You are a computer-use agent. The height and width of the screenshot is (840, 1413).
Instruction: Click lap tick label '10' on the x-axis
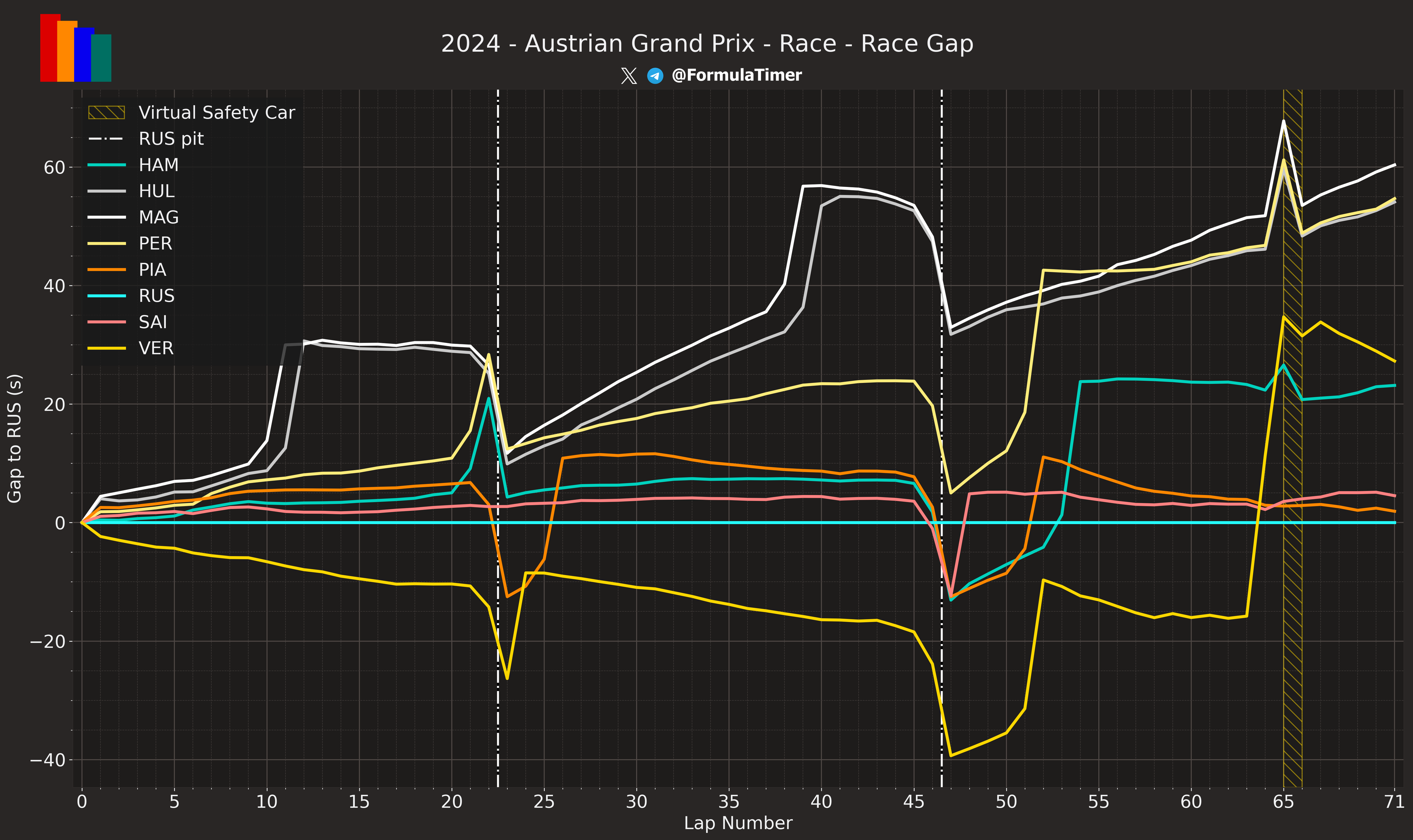(x=267, y=802)
